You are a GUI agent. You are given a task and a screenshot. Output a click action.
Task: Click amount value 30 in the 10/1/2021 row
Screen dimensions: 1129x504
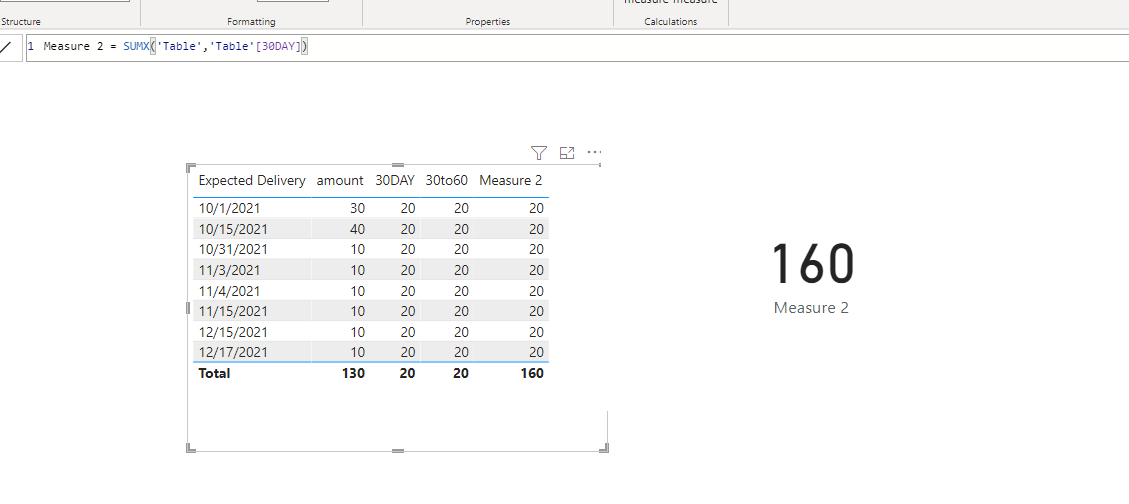357,208
